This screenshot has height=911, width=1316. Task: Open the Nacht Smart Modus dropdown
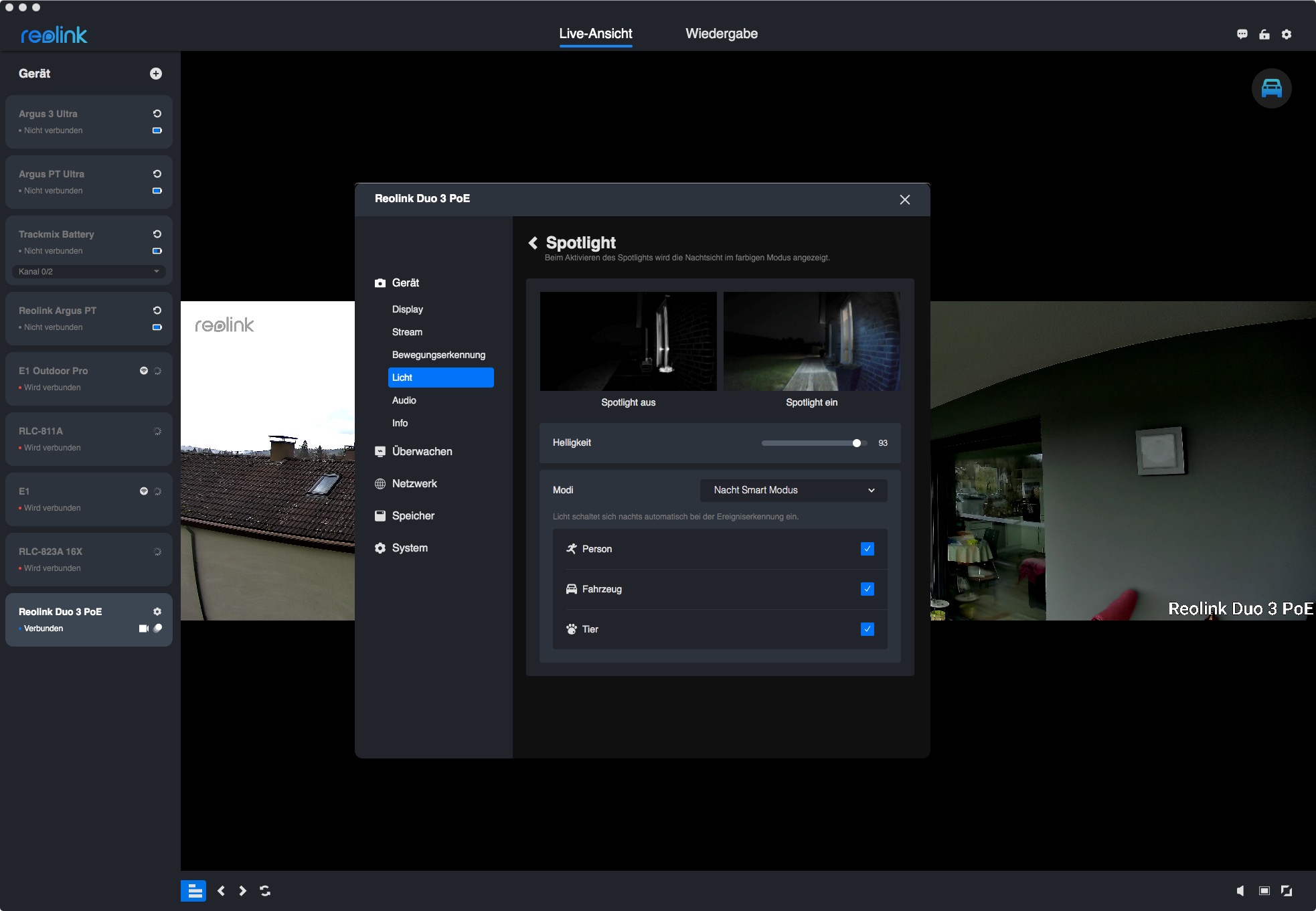pyautogui.click(x=793, y=490)
